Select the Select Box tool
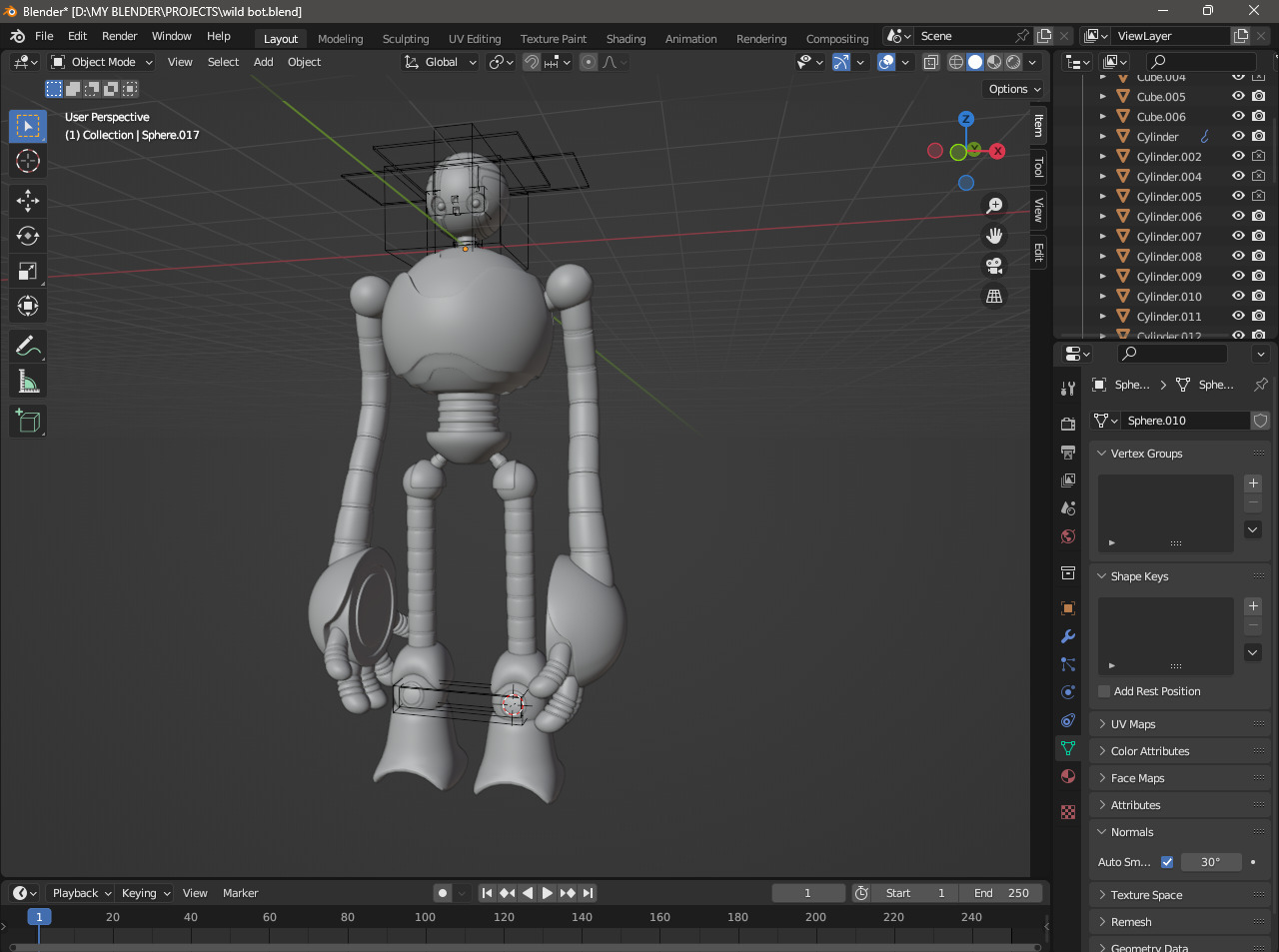 28,126
